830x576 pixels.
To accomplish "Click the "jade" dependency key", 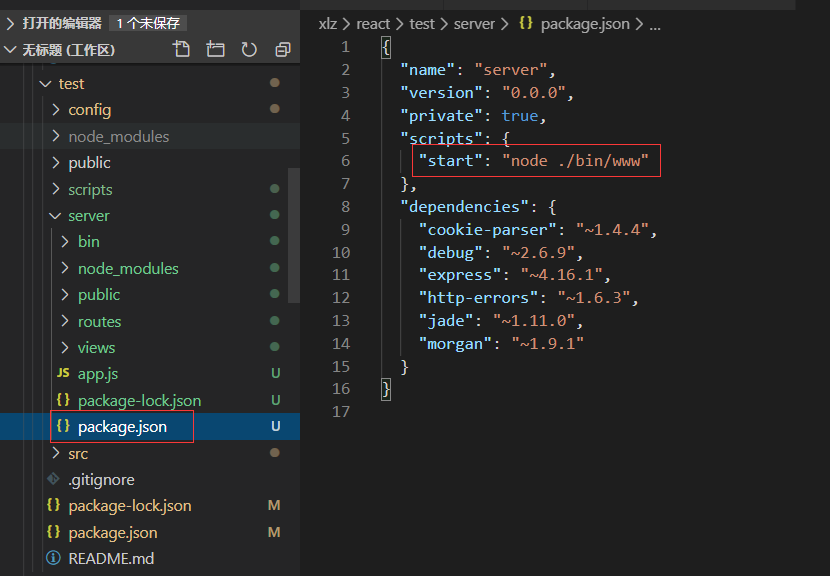I will point(446,321).
